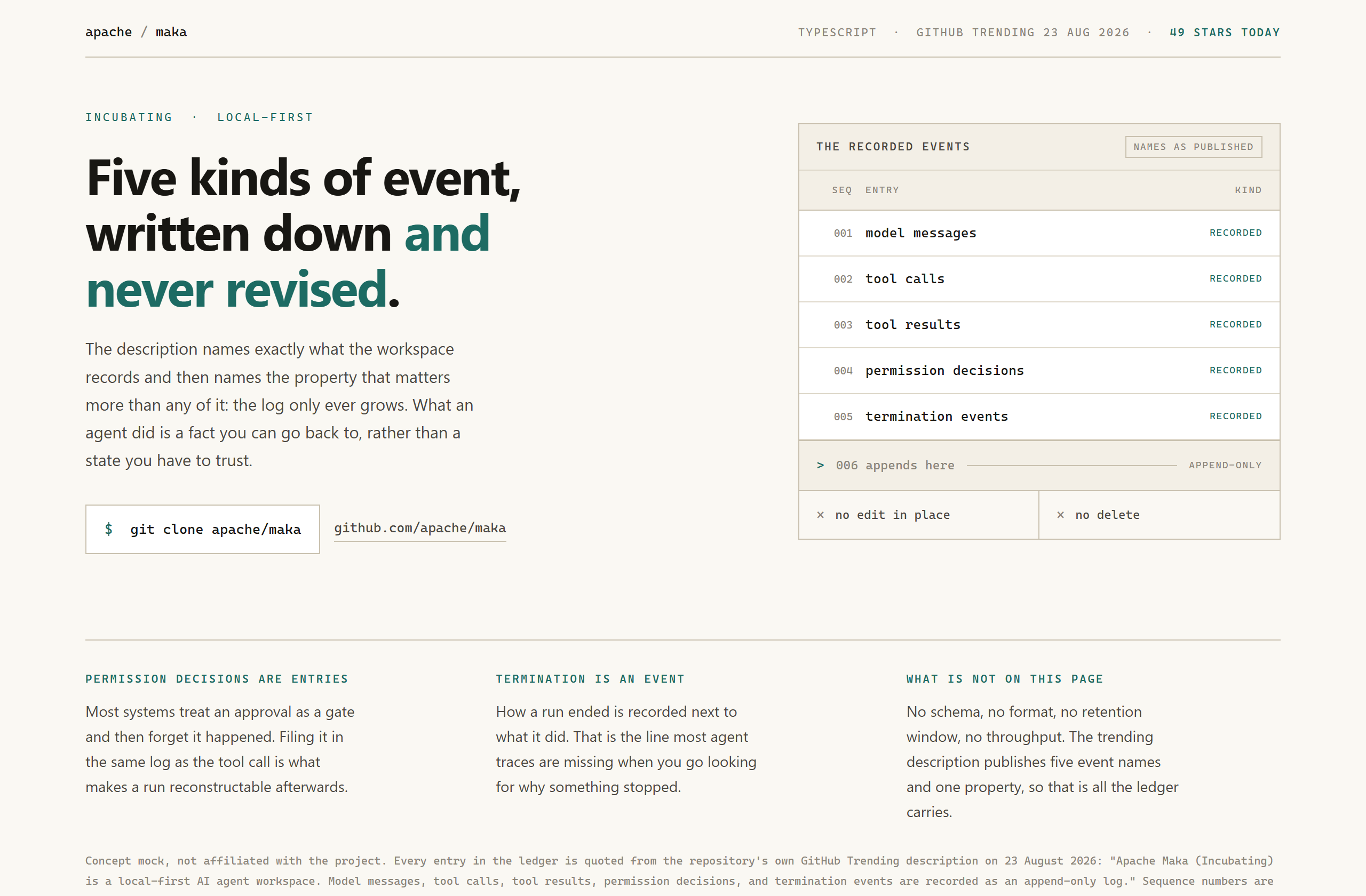Select the 004 permission decisions row
The height and width of the screenshot is (896, 1366).
pos(1039,371)
